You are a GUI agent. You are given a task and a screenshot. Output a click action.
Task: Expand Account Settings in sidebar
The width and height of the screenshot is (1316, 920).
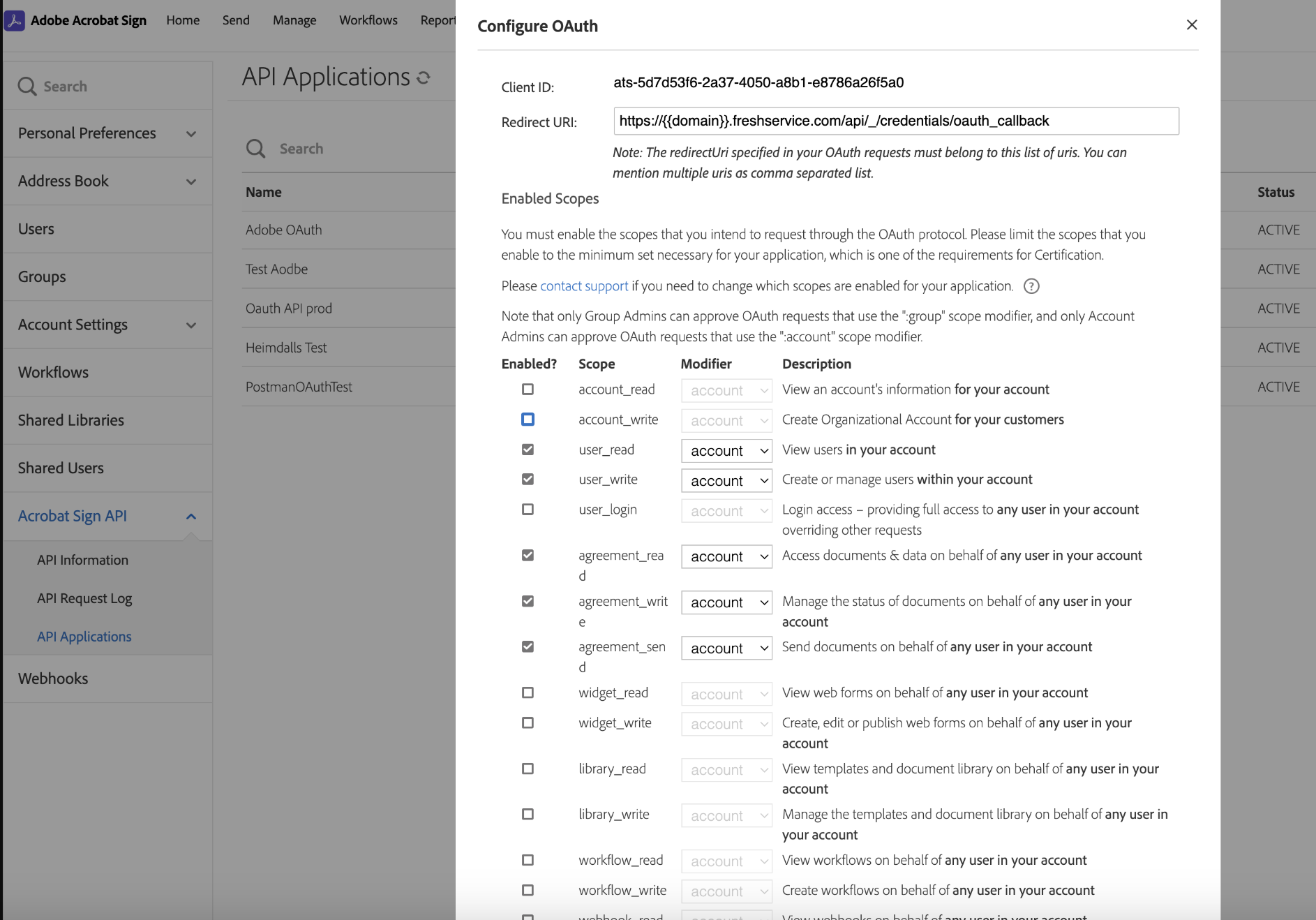(107, 325)
